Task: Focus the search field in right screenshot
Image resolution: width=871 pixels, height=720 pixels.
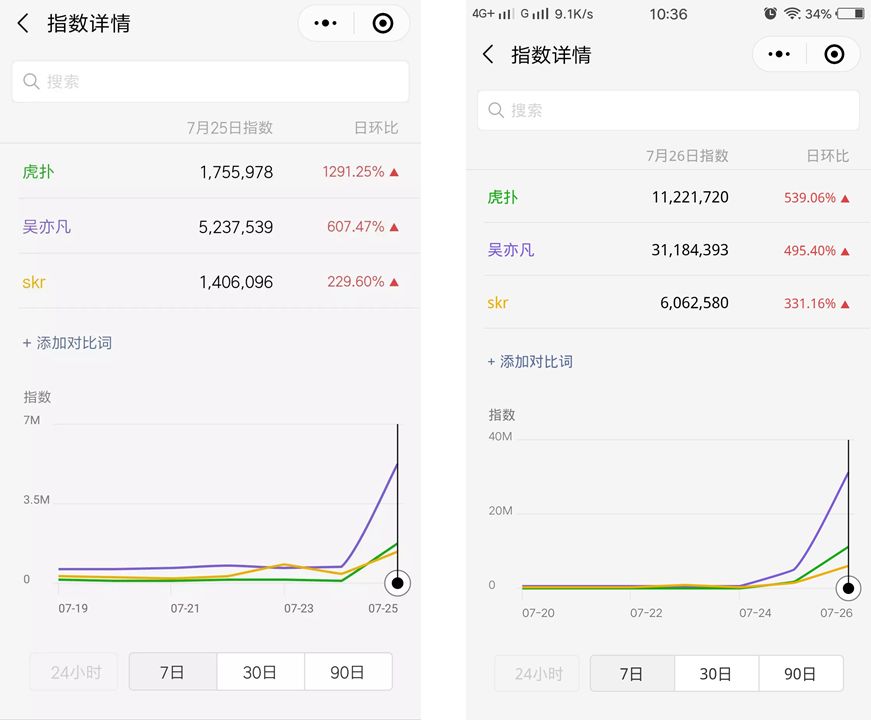Action: (x=668, y=110)
